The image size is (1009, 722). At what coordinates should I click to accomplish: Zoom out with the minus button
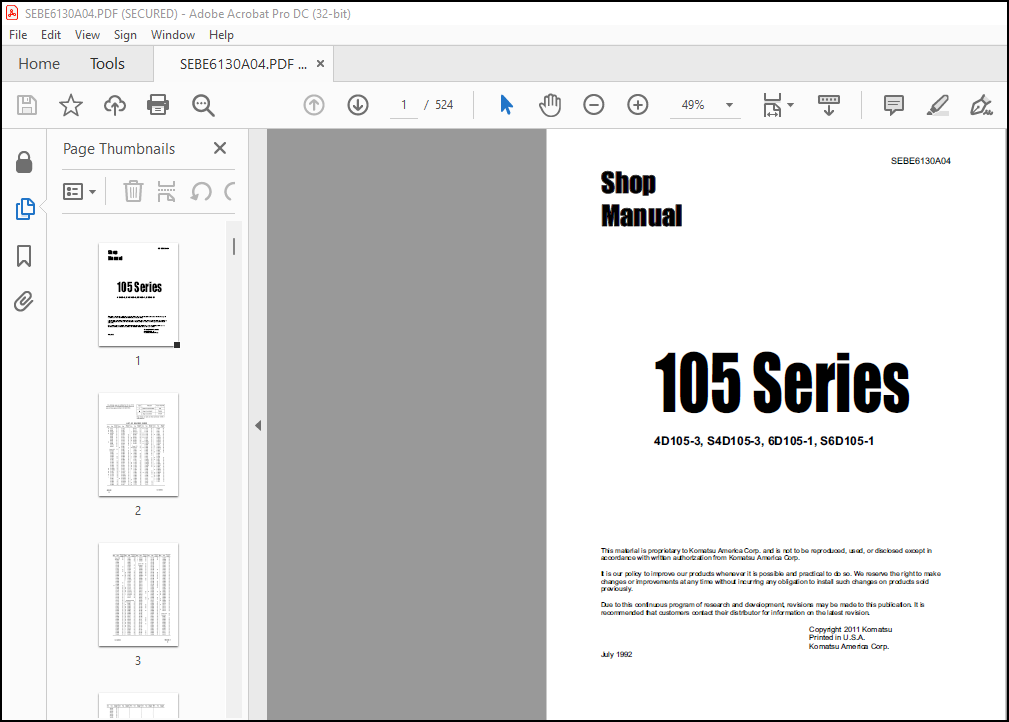click(x=593, y=105)
